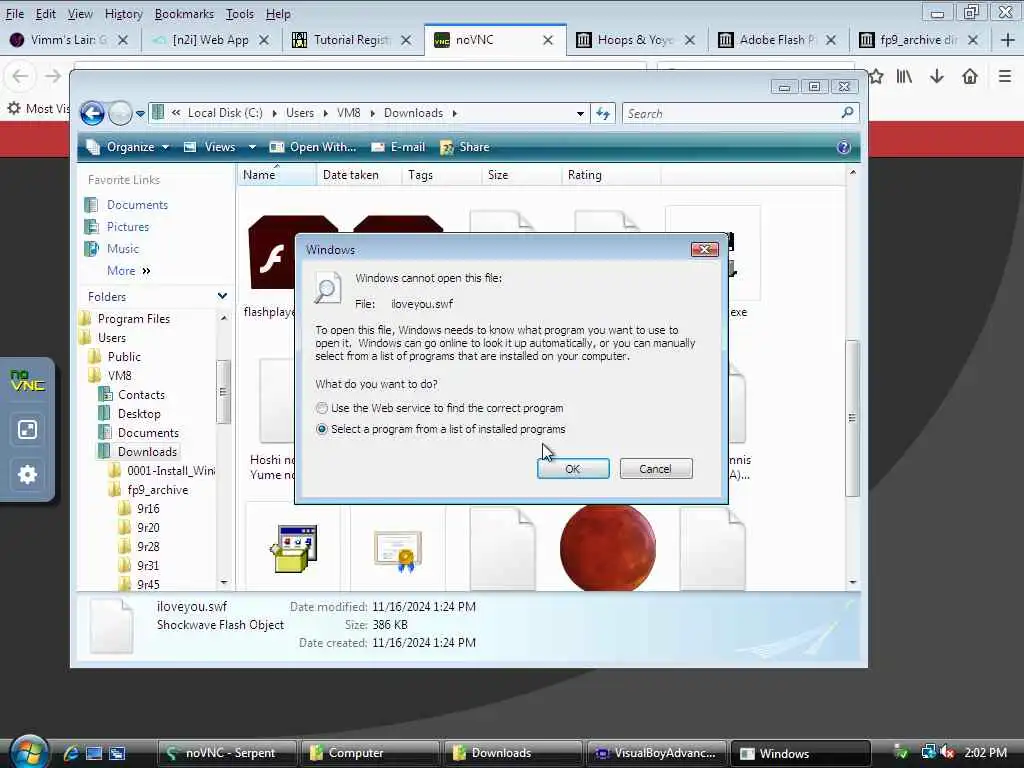Focus the Explorer Search field
Viewport: 1024px width, 768px height.
(731, 114)
